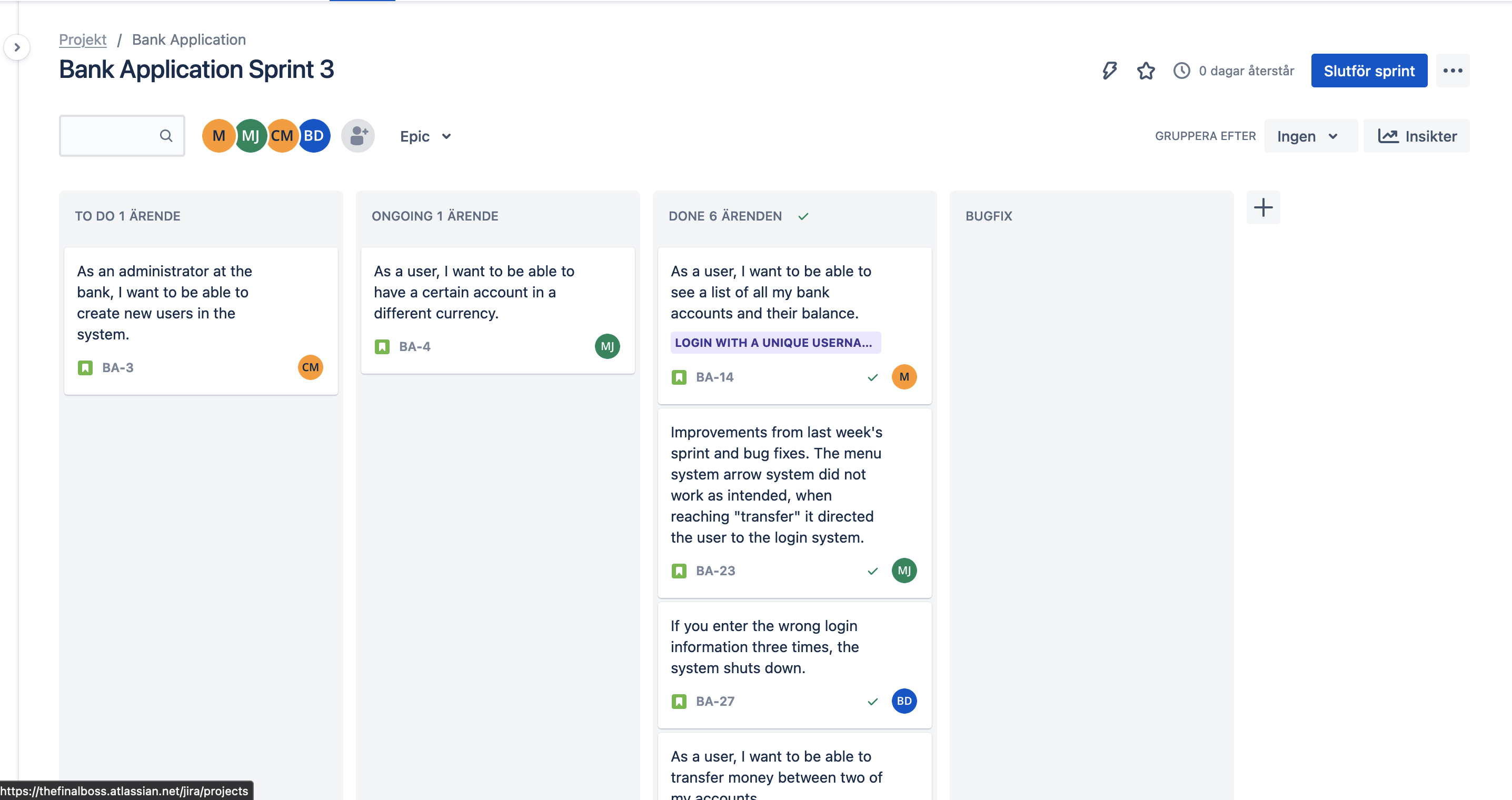Open the Ingen group-by dropdown
The height and width of the screenshot is (800, 1512).
(1310, 136)
